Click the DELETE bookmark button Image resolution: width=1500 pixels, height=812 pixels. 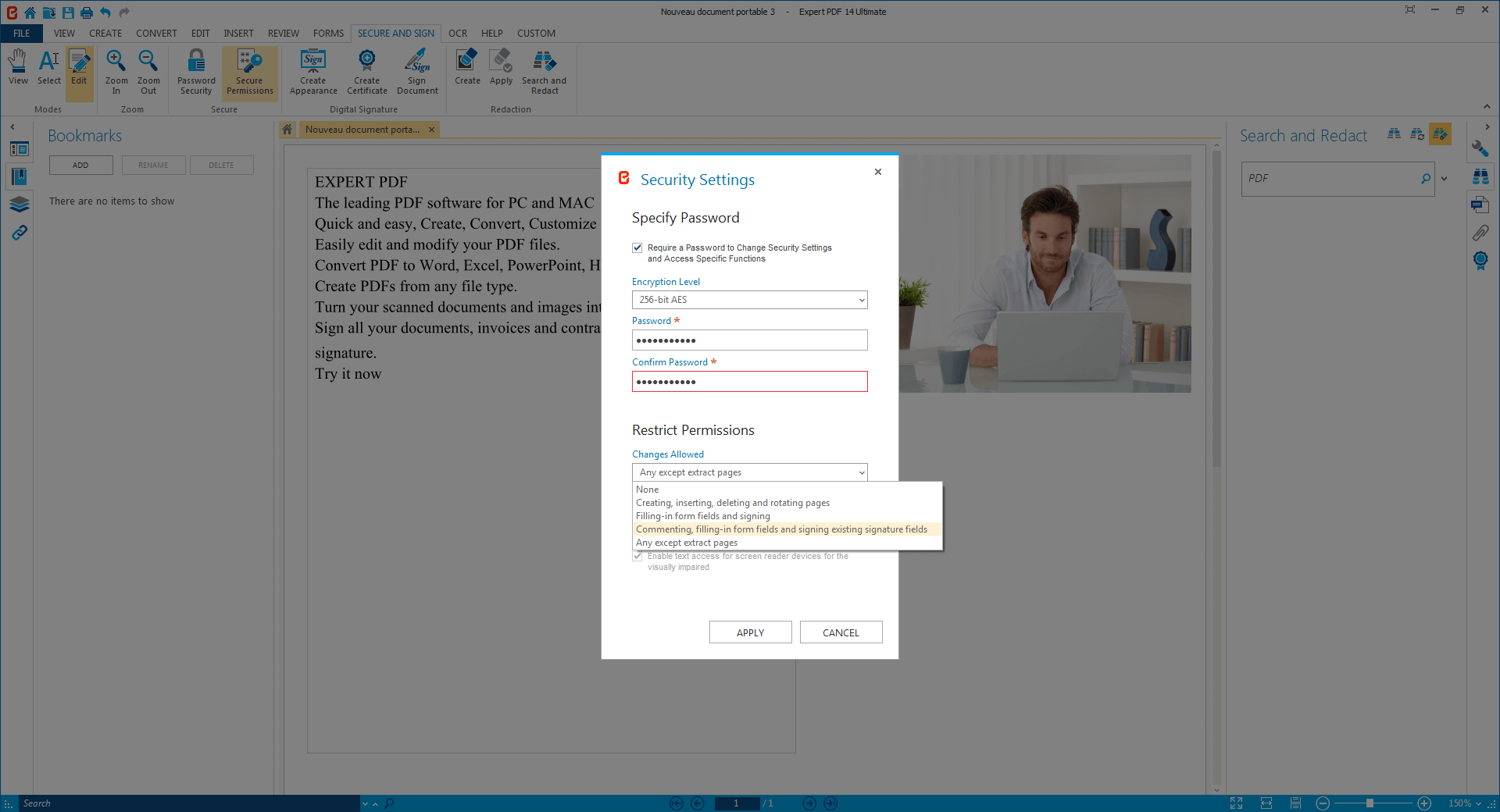[x=221, y=166]
